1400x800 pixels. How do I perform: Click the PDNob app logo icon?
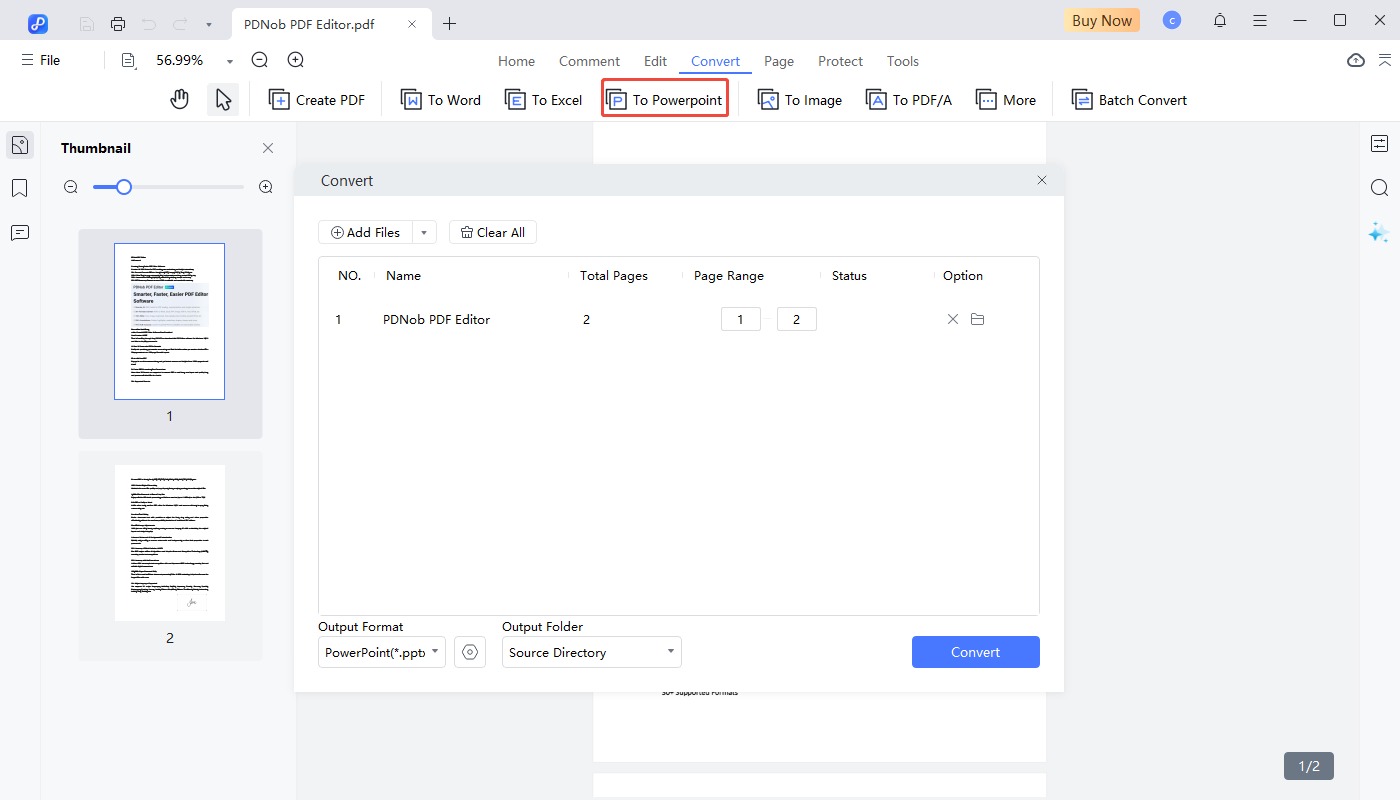click(38, 22)
